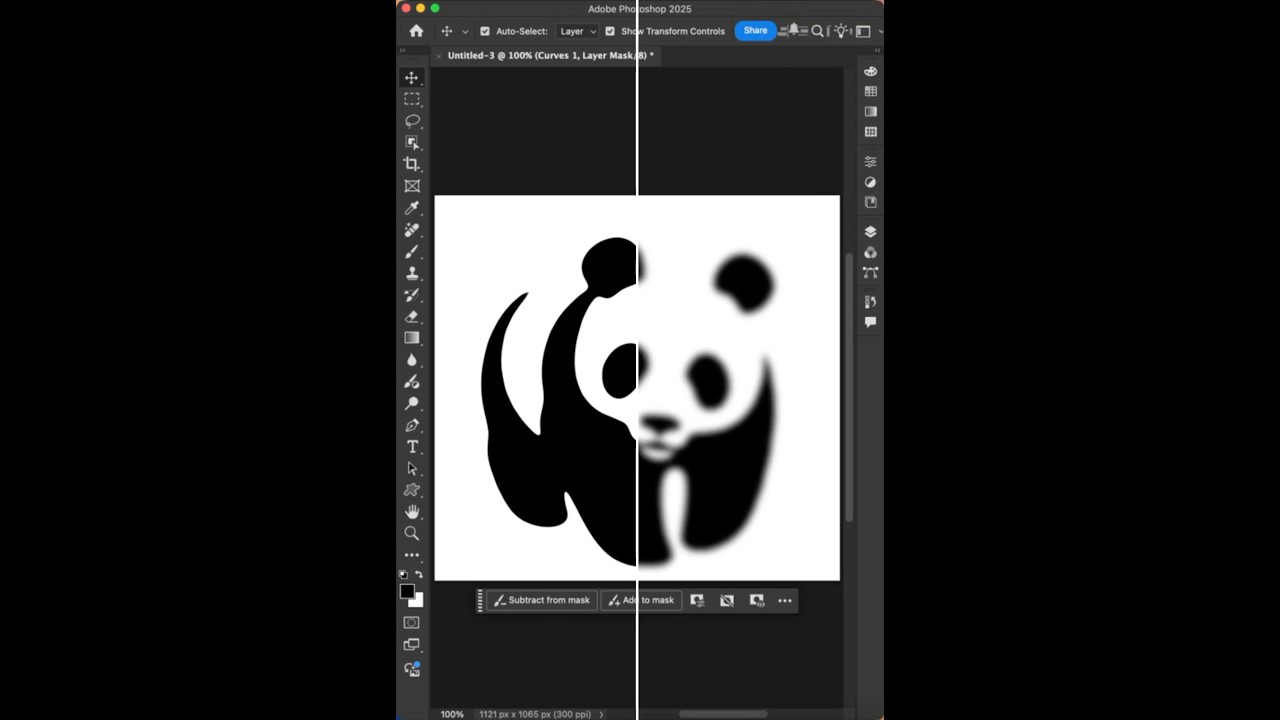Open the Patterns panel icon
Image resolution: width=1280 pixels, height=720 pixels.
870,132
